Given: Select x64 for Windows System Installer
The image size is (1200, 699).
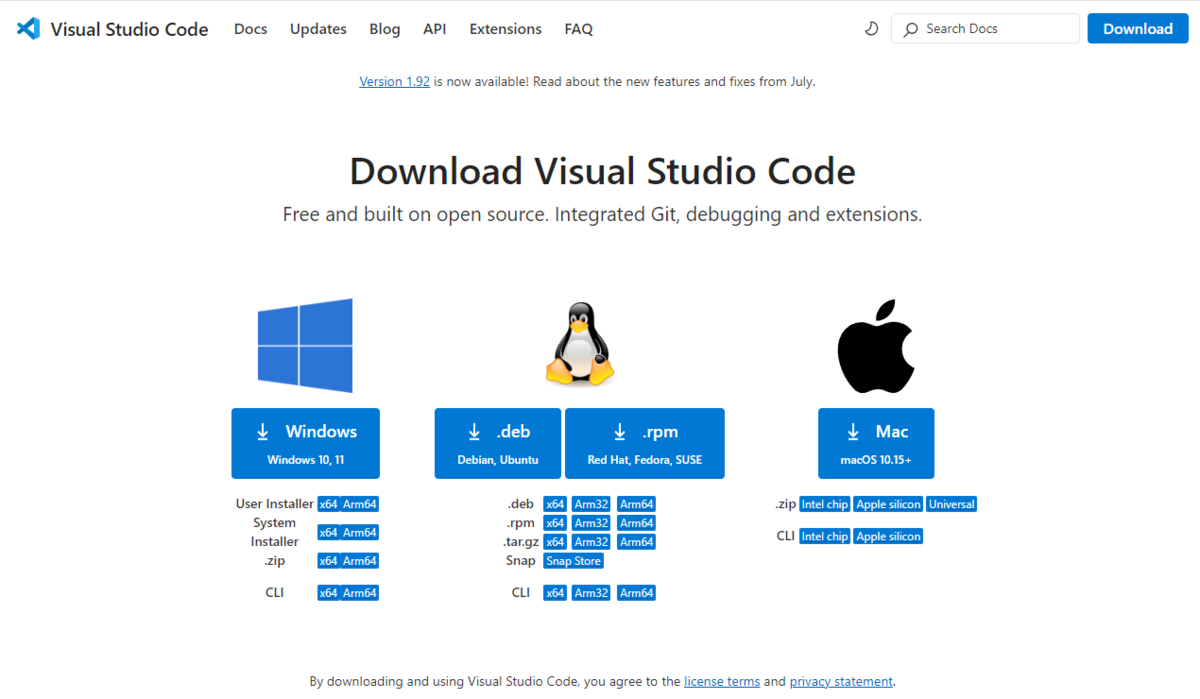Looking at the screenshot, I should pos(329,533).
